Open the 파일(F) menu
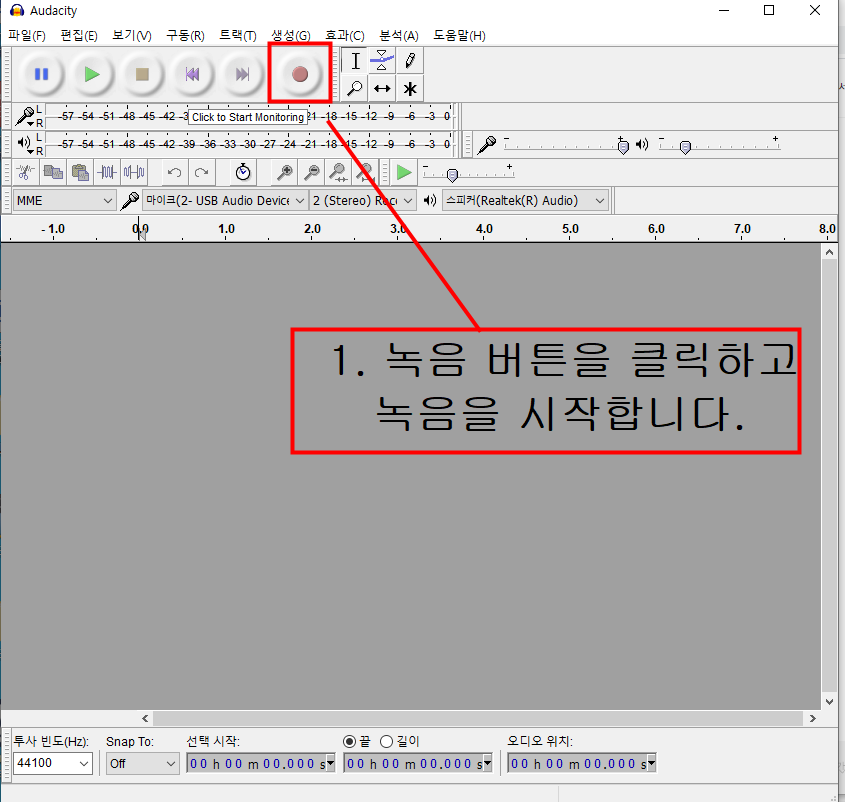The width and height of the screenshot is (845, 802). (x=26, y=36)
